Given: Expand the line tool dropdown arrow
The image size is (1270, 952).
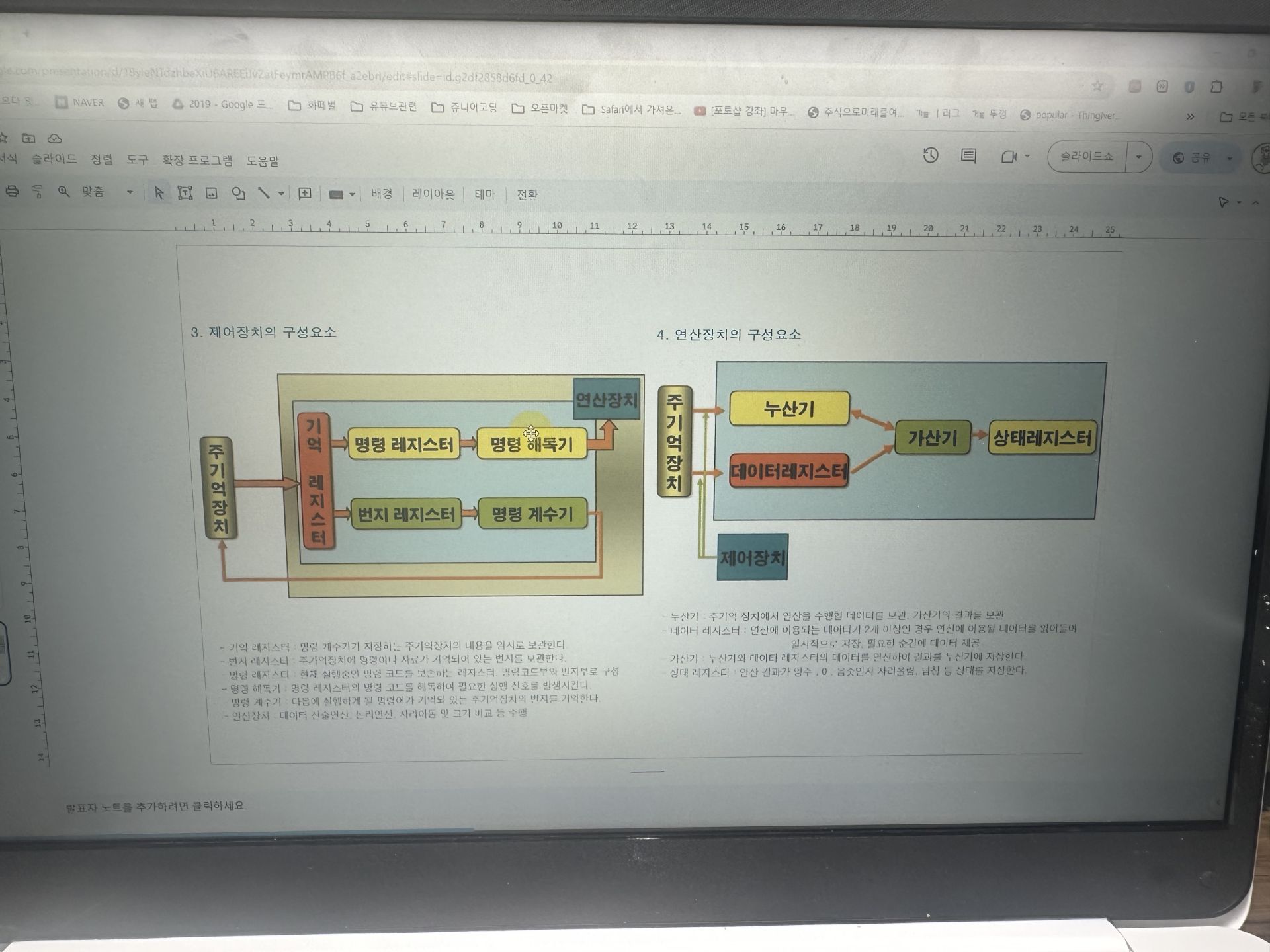Looking at the screenshot, I should point(281,194).
